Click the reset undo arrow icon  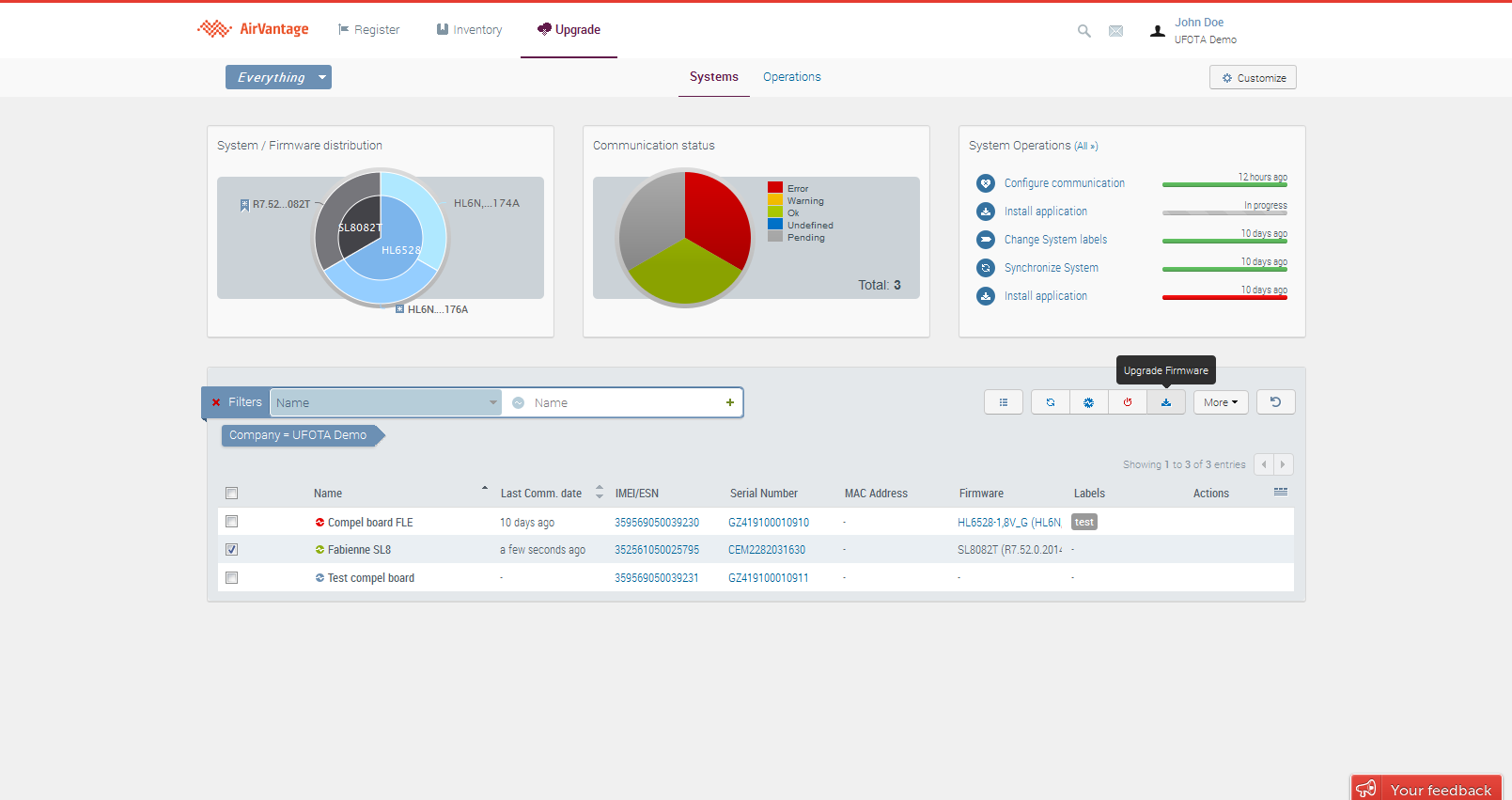[1275, 402]
